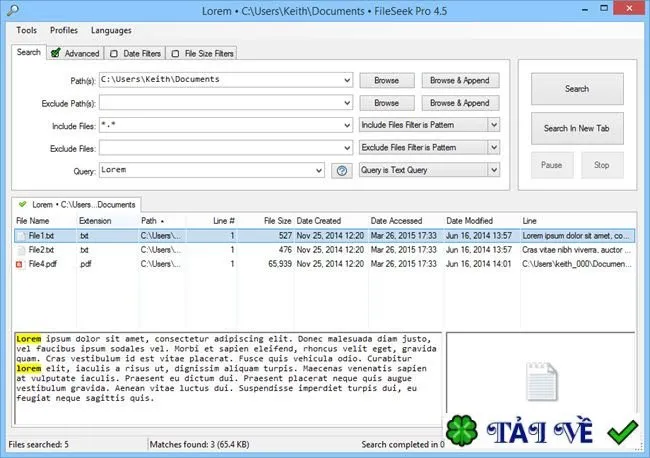The image size is (650, 458).
Task: Click the document preview icon in preview pane
Action: click(x=541, y=381)
